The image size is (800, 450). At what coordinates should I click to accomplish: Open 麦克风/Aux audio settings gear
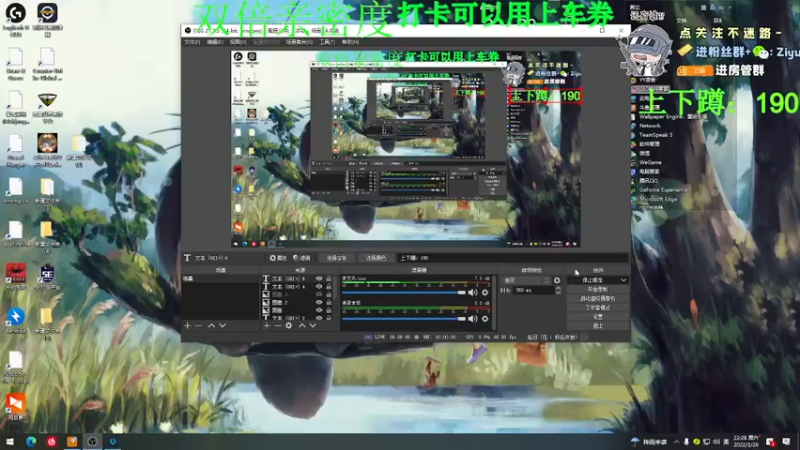click(485, 292)
